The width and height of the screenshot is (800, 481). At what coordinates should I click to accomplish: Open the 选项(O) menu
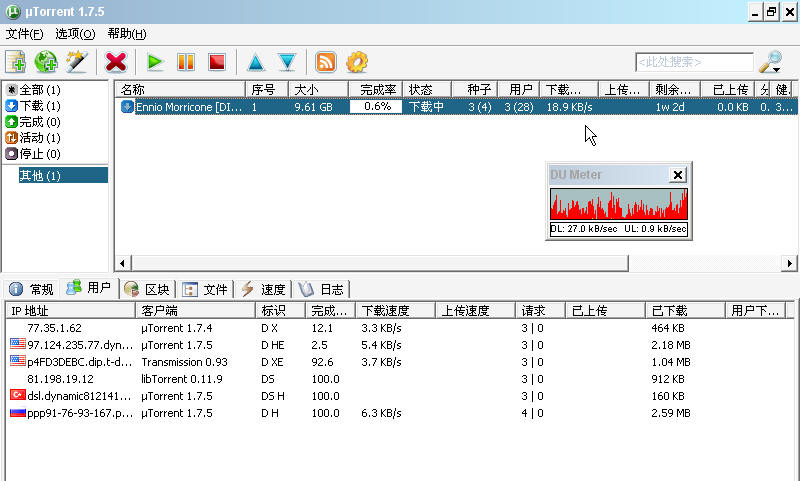(75, 34)
